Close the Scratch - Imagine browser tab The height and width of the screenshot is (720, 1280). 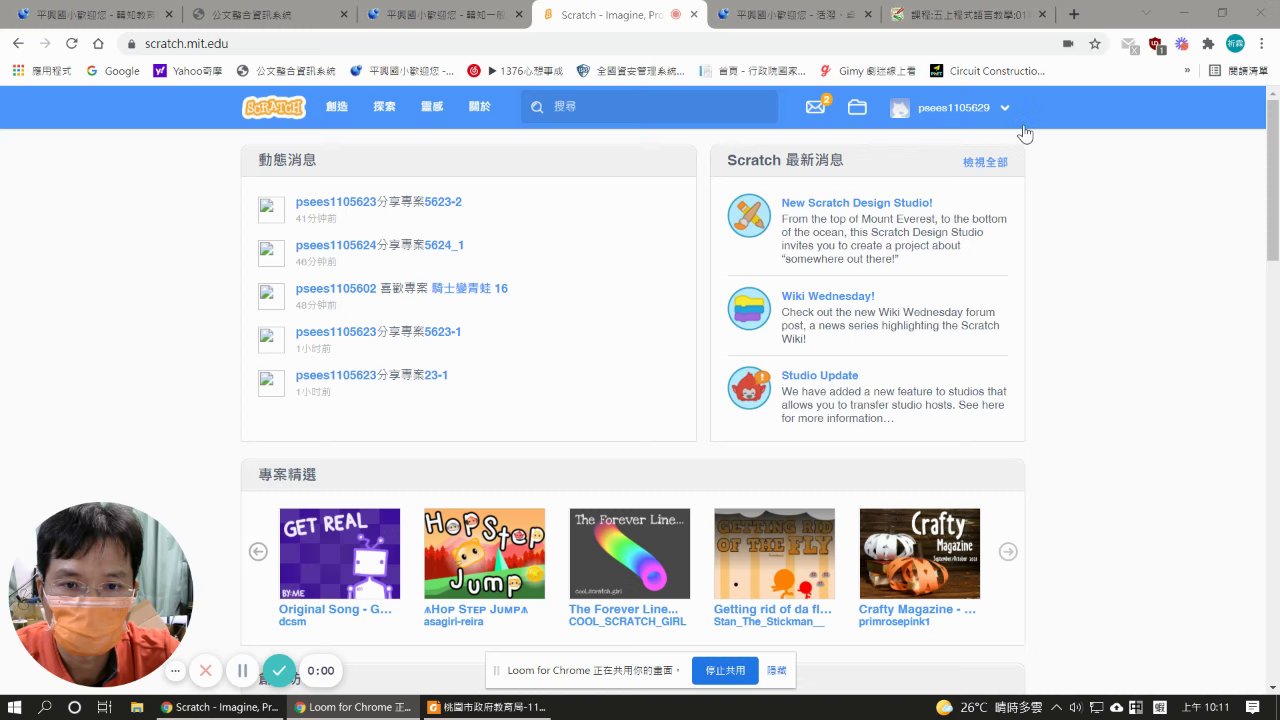(694, 15)
